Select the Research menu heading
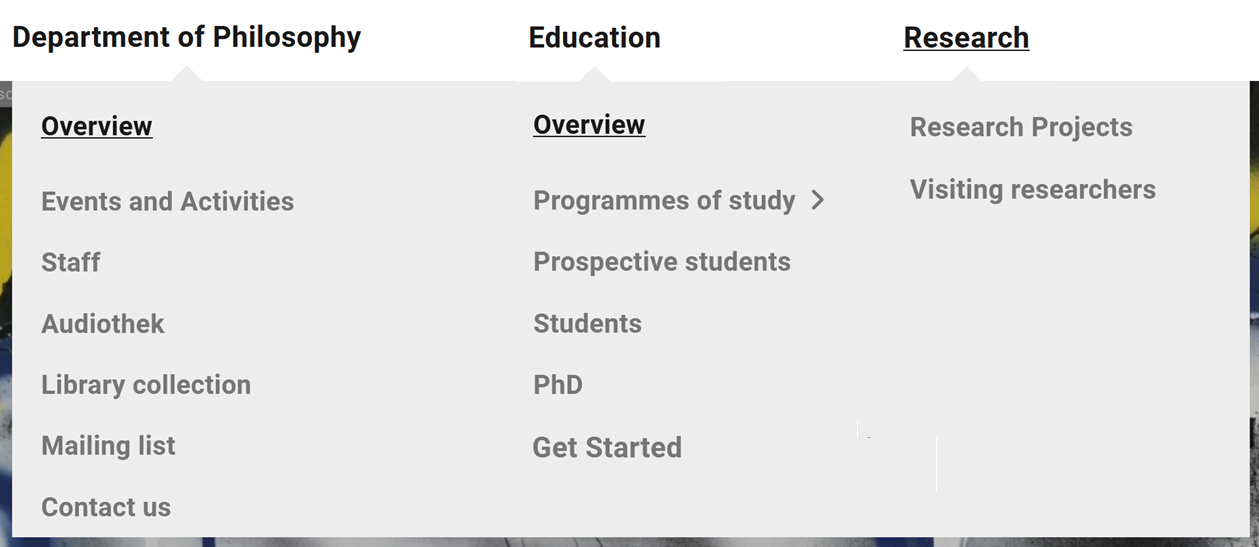The width and height of the screenshot is (1259, 547). [x=966, y=37]
